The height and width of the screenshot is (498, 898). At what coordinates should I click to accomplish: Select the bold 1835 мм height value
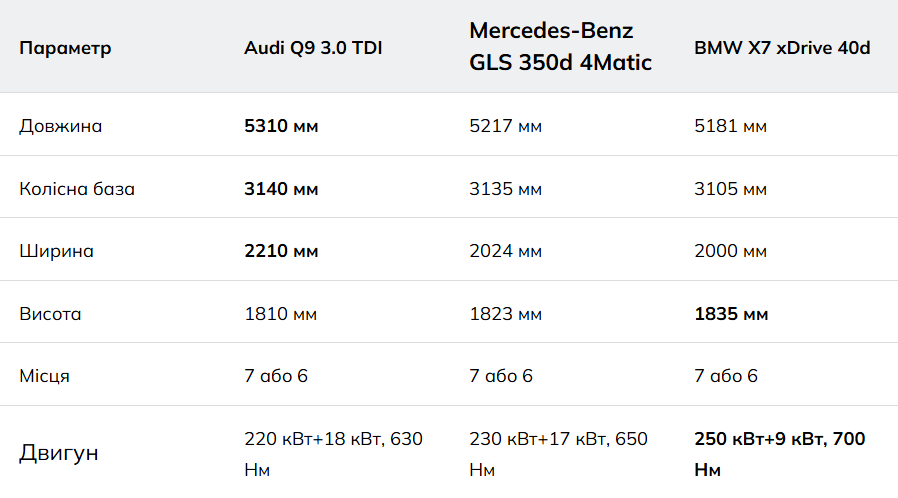[x=731, y=314]
